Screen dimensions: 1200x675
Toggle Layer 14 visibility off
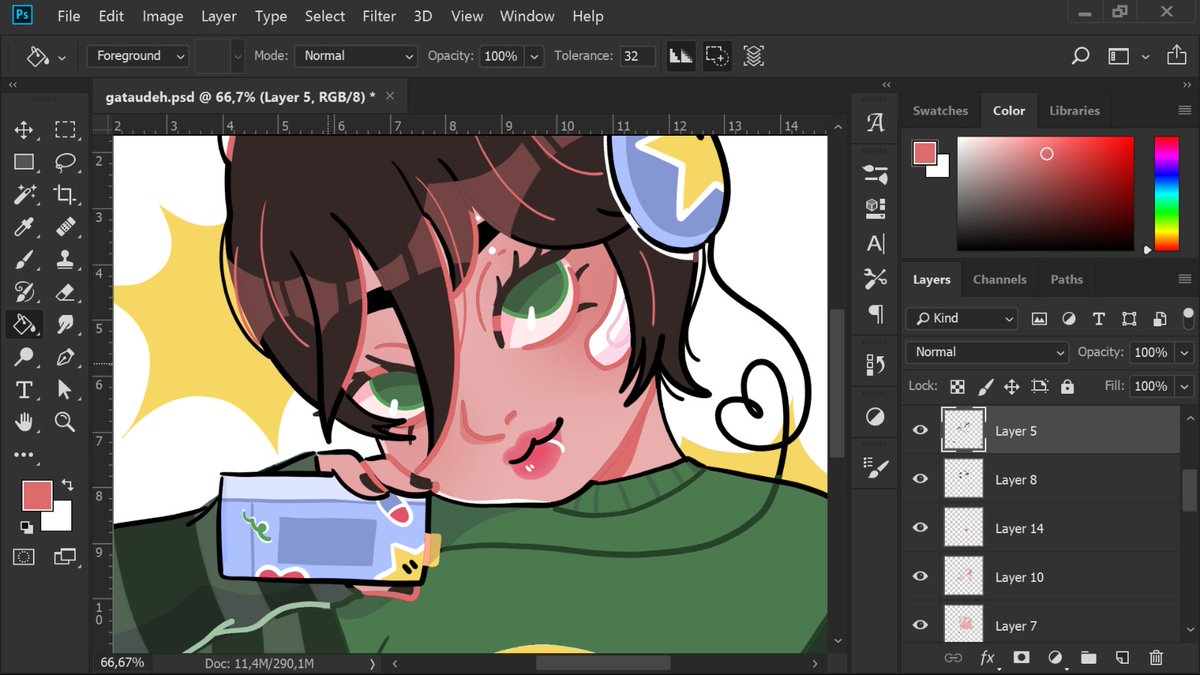(920, 527)
